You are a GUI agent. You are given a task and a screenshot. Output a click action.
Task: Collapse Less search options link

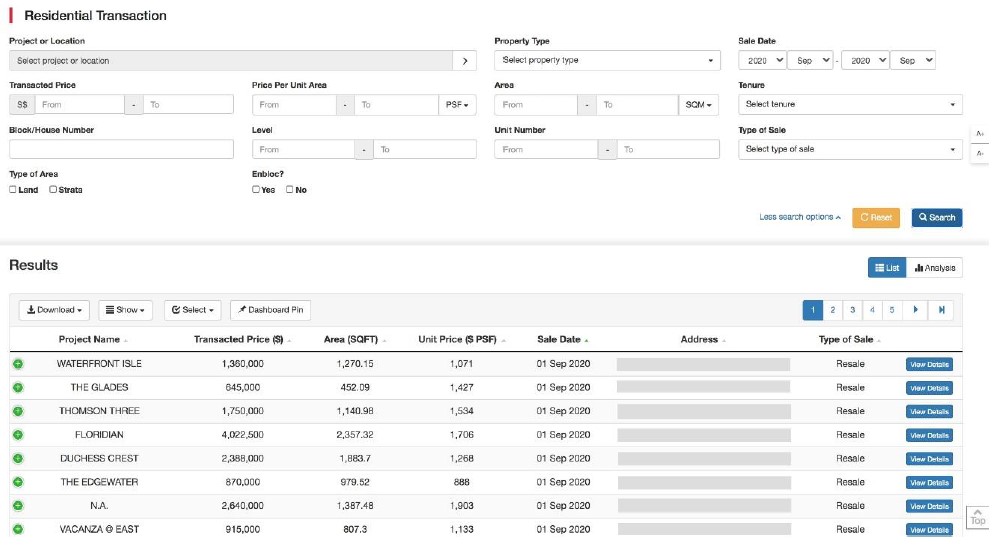(800, 217)
